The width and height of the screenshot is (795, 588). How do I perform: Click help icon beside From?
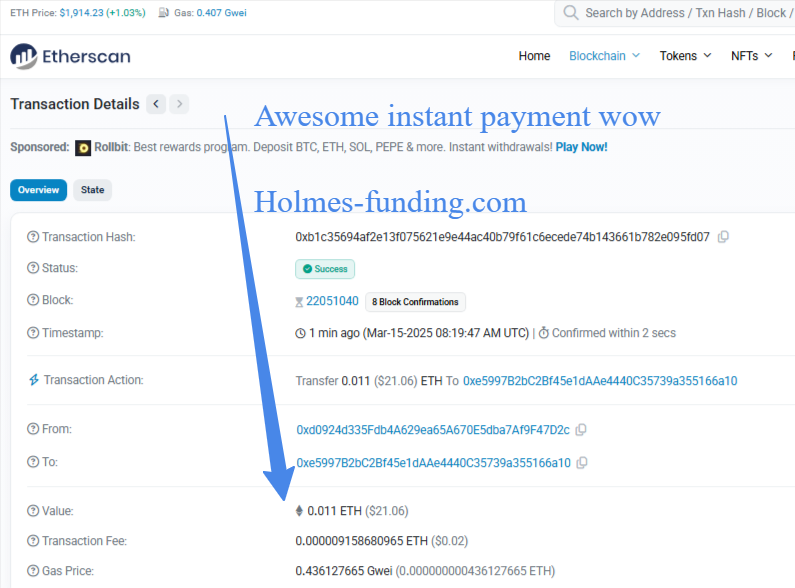click(x=33, y=429)
